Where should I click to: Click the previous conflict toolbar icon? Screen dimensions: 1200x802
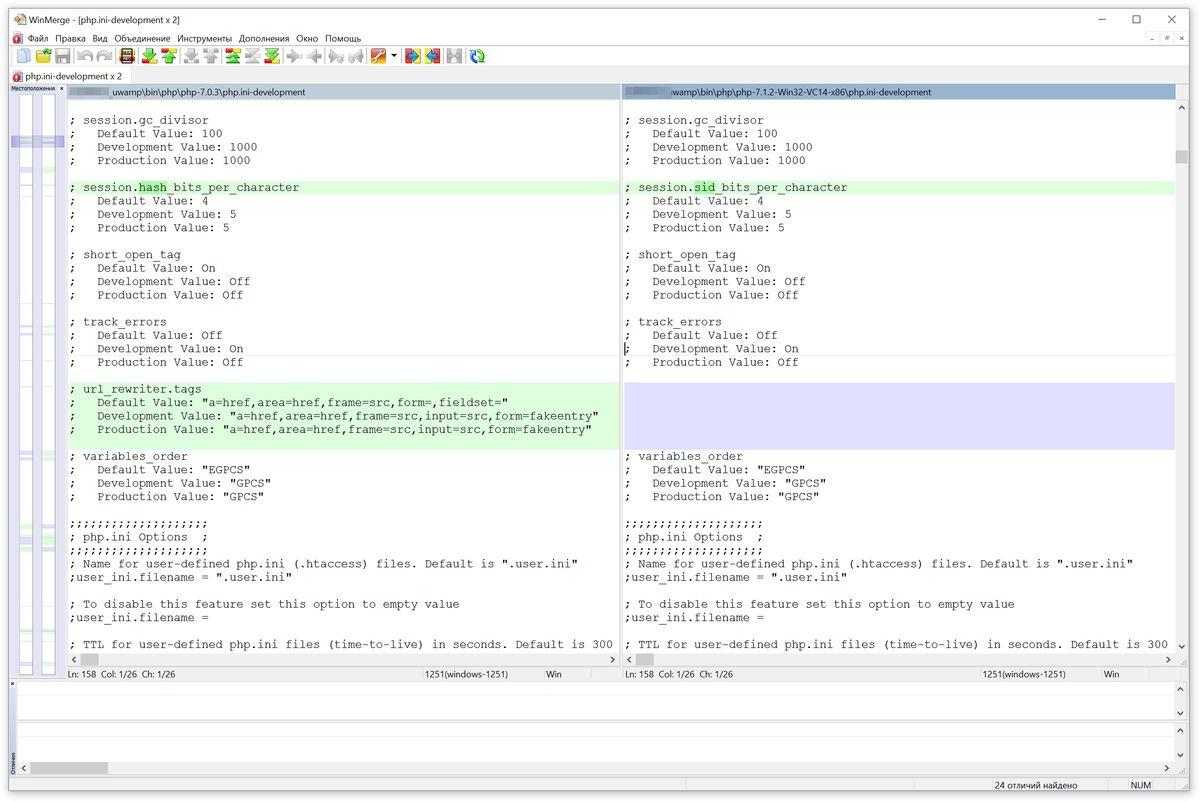[211, 56]
